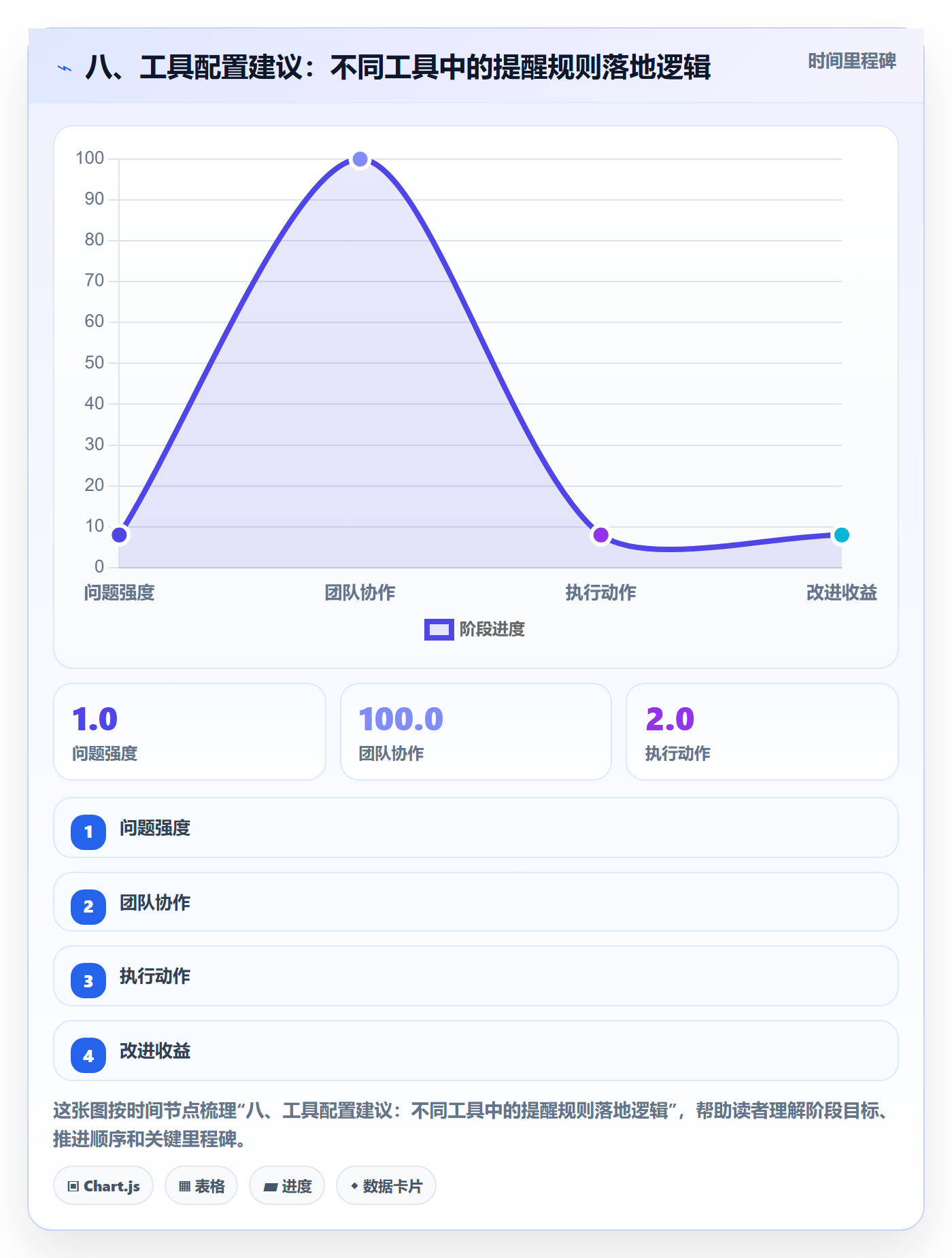Image resolution: width=952 pixels, height=1258 pixels.
Task: Click the 问题强度 caption under 1.0
Action: pyautogui.click(x=105, y=753)
